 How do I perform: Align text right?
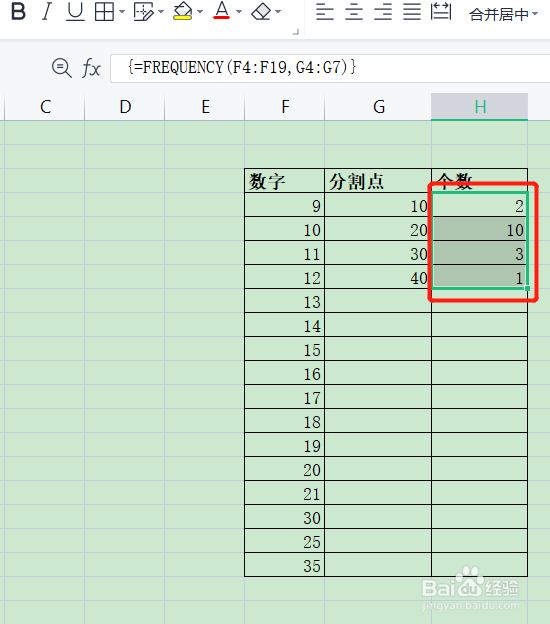tap(383, 12)
